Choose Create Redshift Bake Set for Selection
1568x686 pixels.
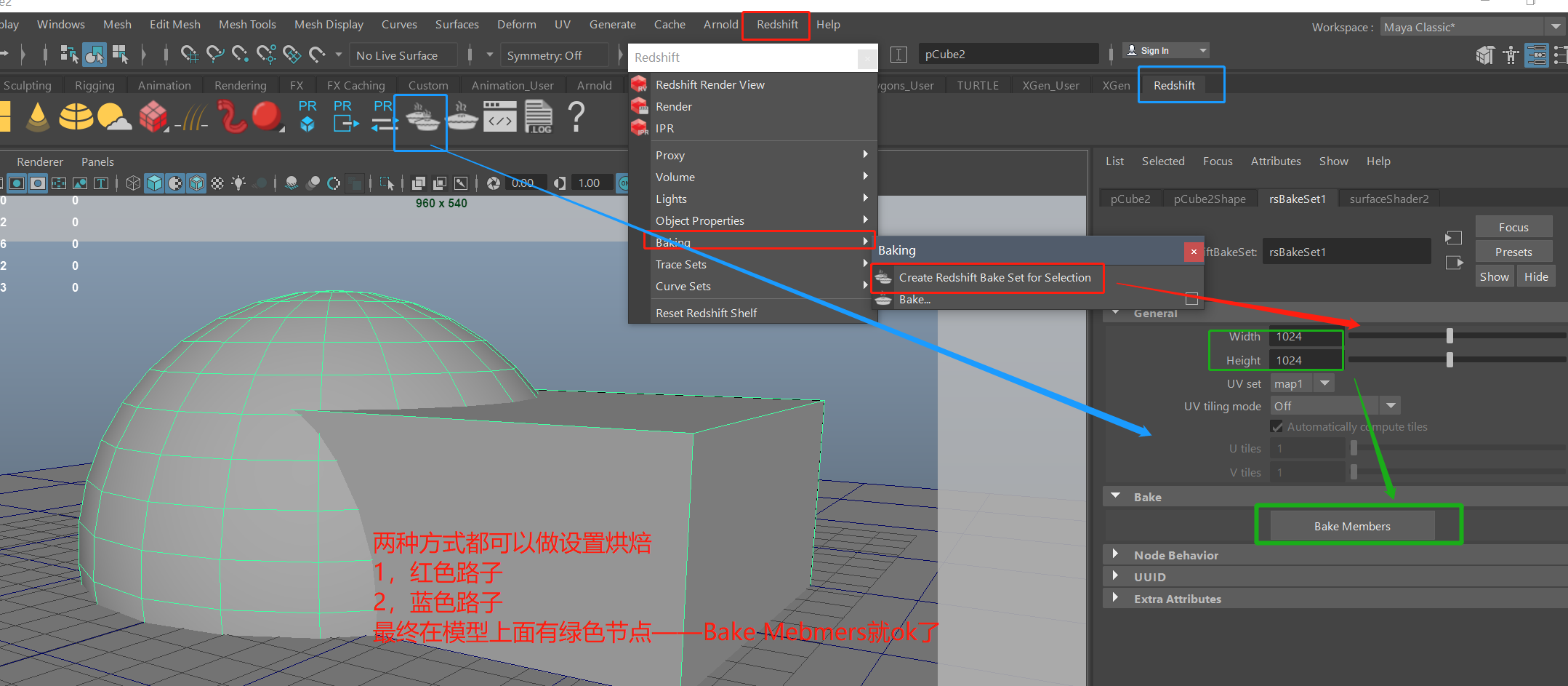click(994, 278)
